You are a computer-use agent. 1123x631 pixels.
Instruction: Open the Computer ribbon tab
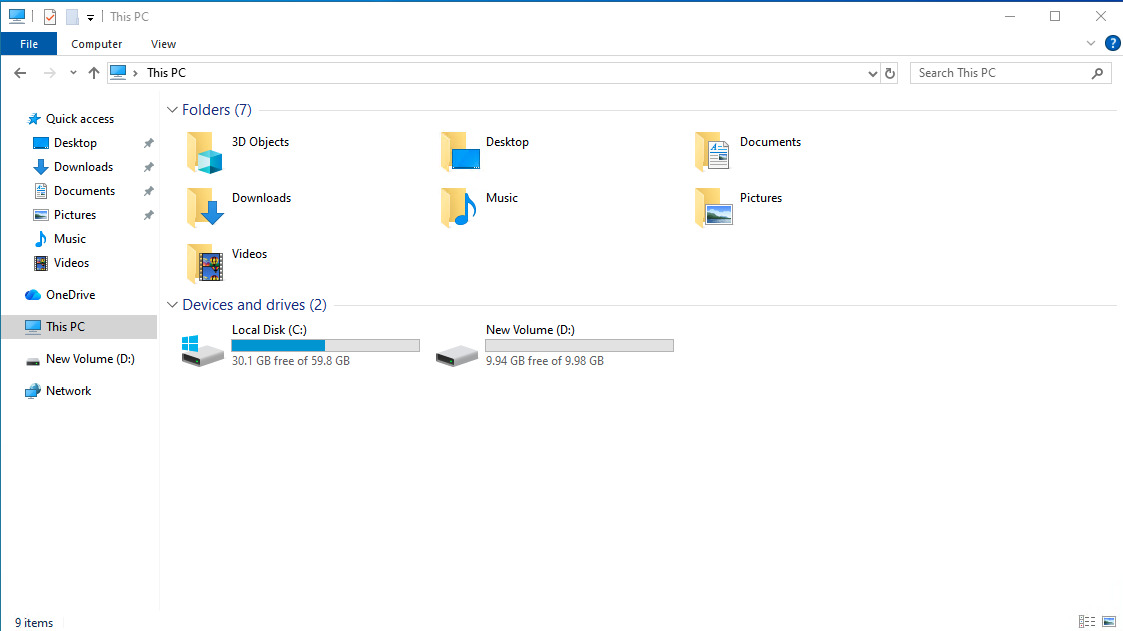tap(97, 44)
